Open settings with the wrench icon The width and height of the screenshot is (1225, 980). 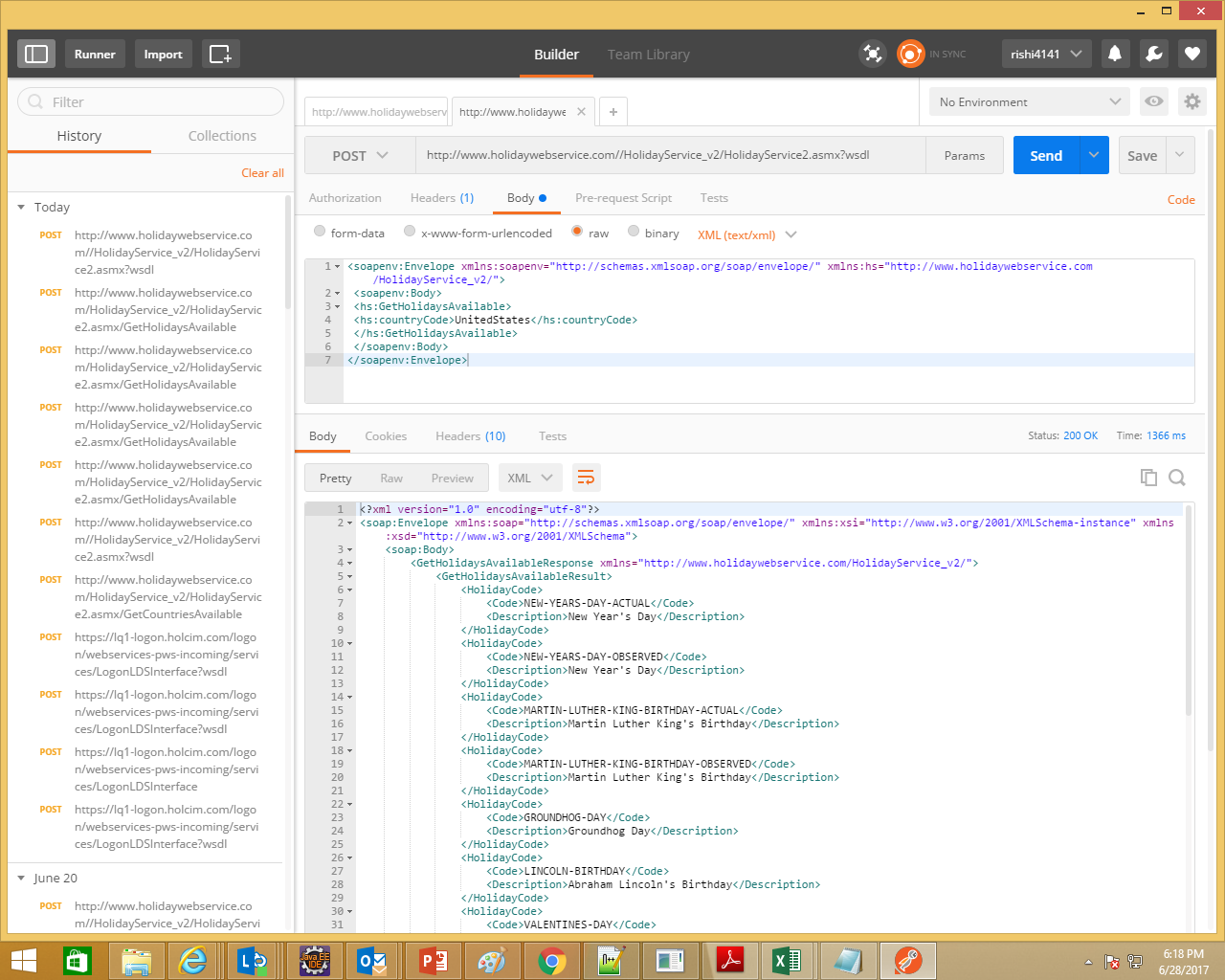(x=1154, y=54)
